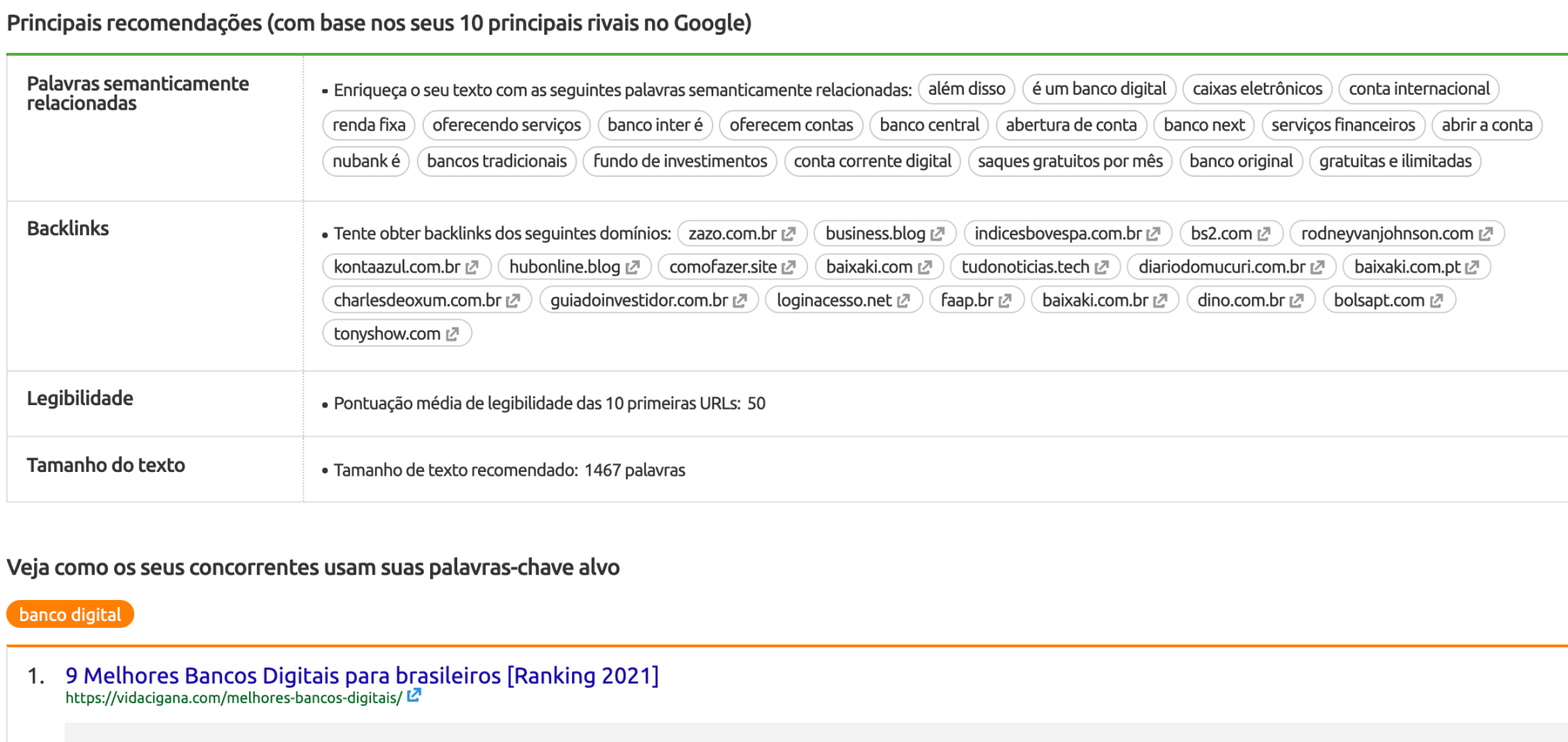Click the 'Backlinks' row heading
1568x742 pixels.
[x=68, y=228]
